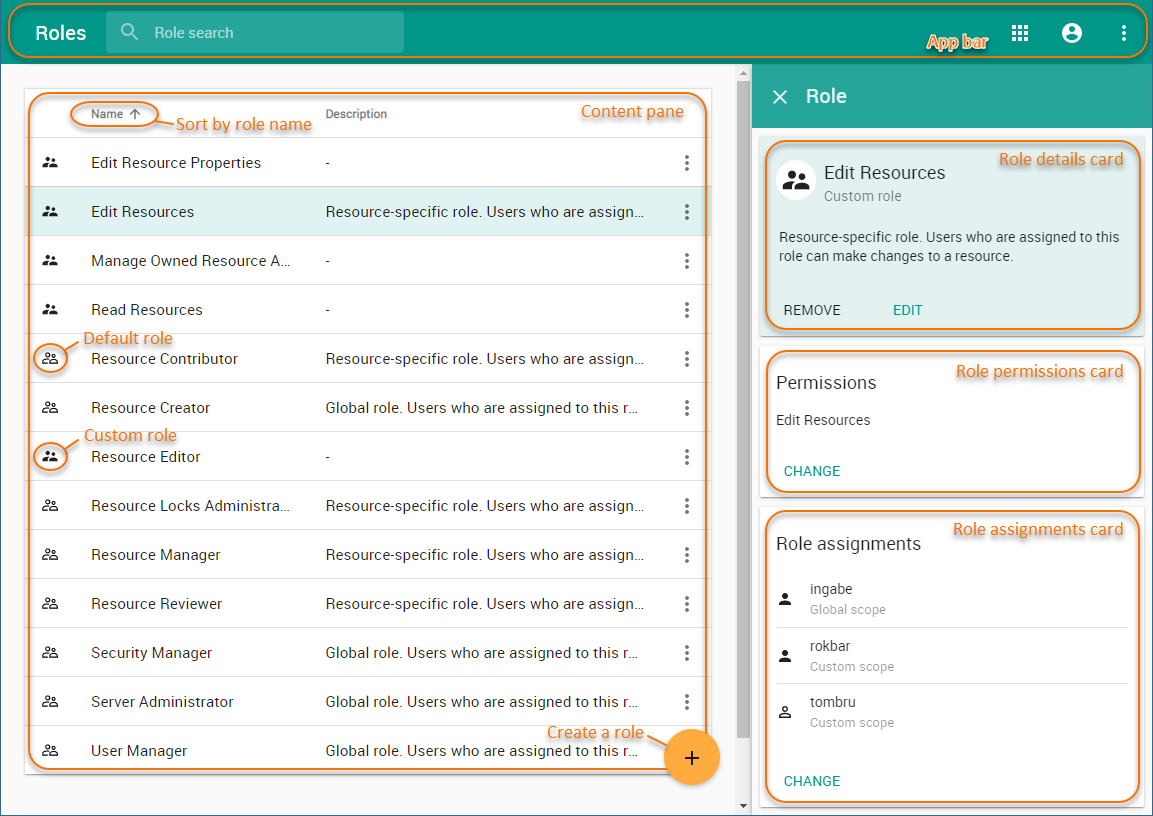Close the Role side panel

(780, 97)
